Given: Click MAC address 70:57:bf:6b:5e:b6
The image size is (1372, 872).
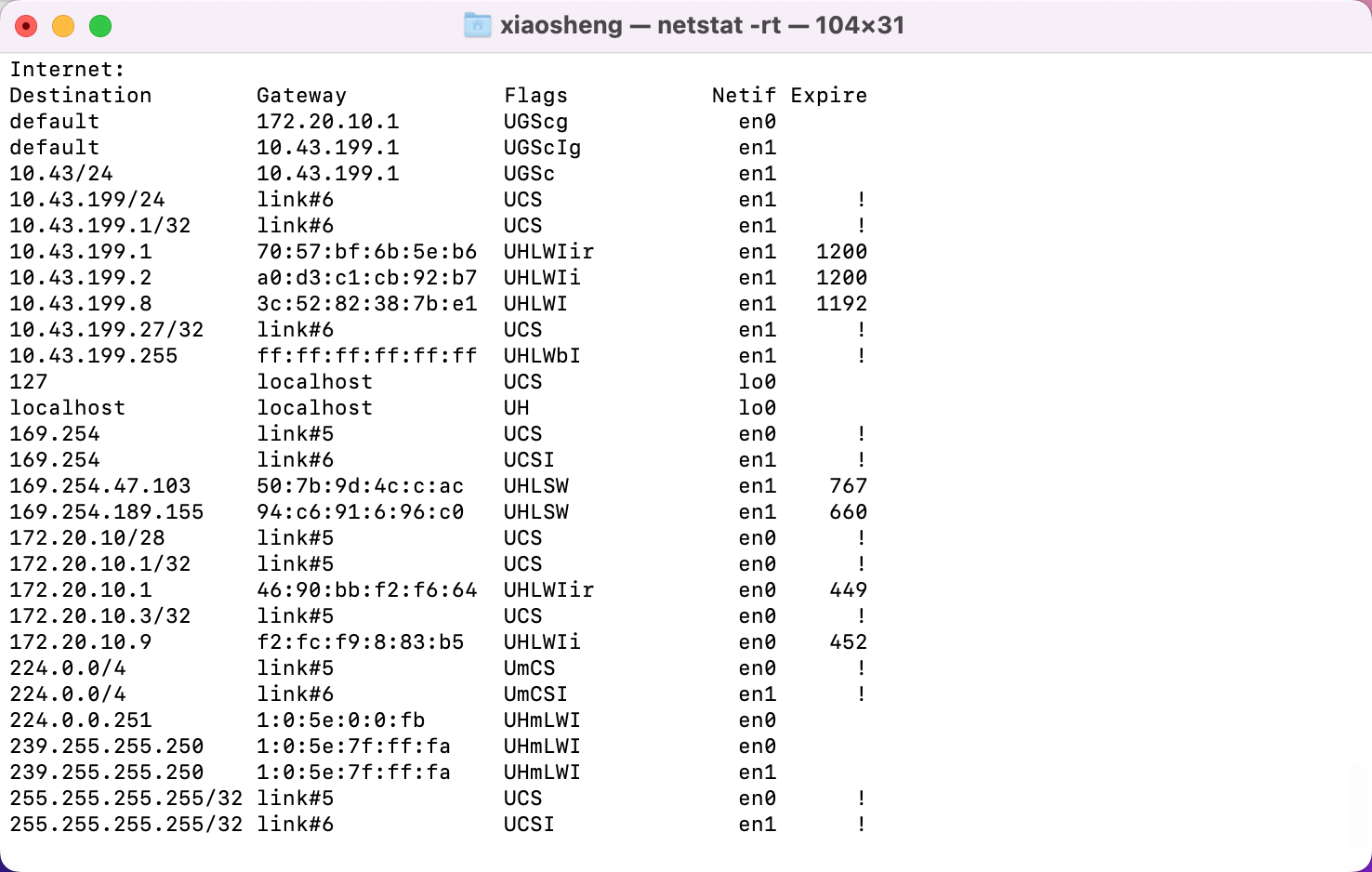Looking at the screenshot, I should click(x=366, y=252).
